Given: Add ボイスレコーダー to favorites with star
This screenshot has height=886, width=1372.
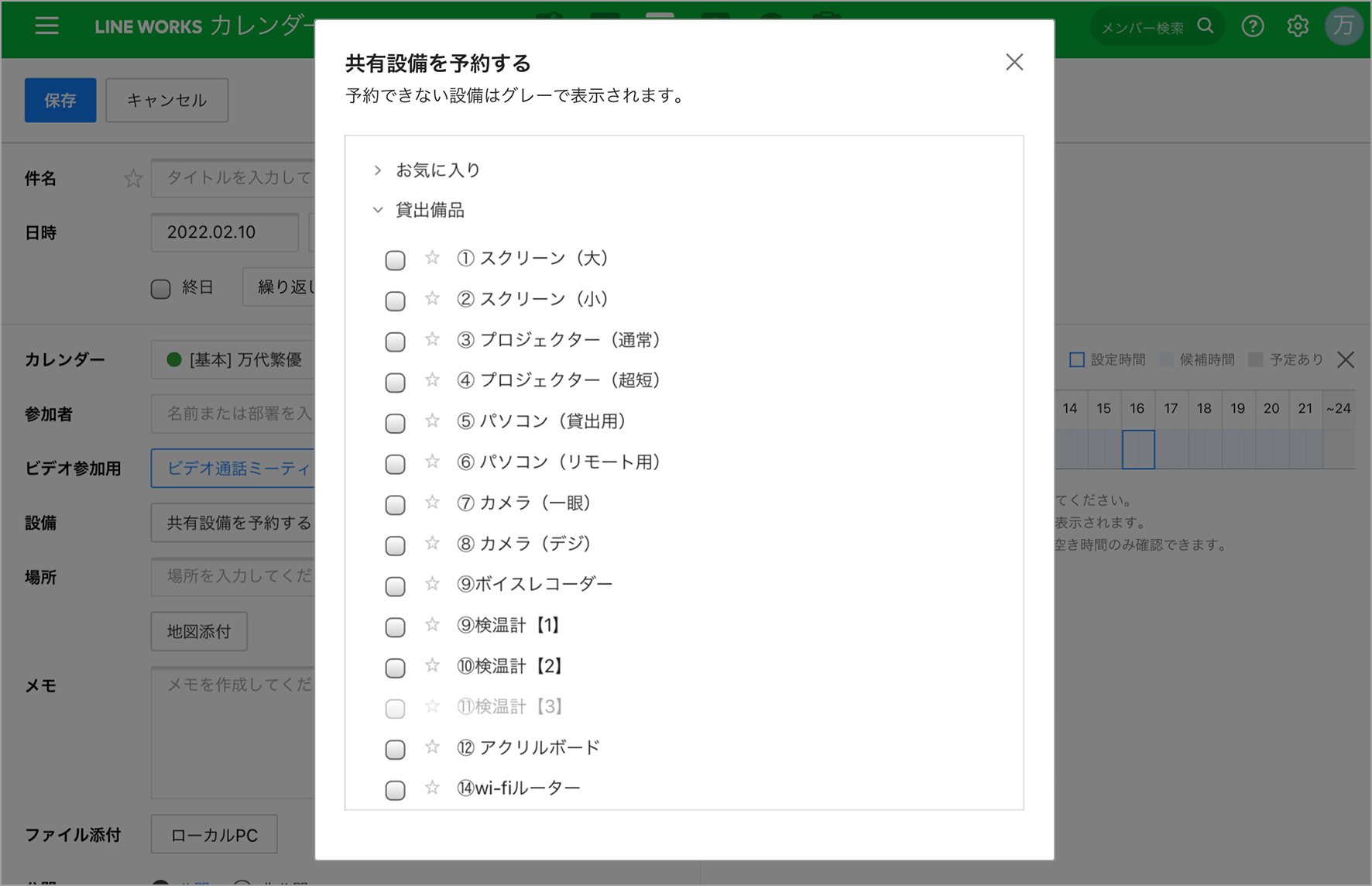Looking at the screenshot, I should [x=432, y=584].
